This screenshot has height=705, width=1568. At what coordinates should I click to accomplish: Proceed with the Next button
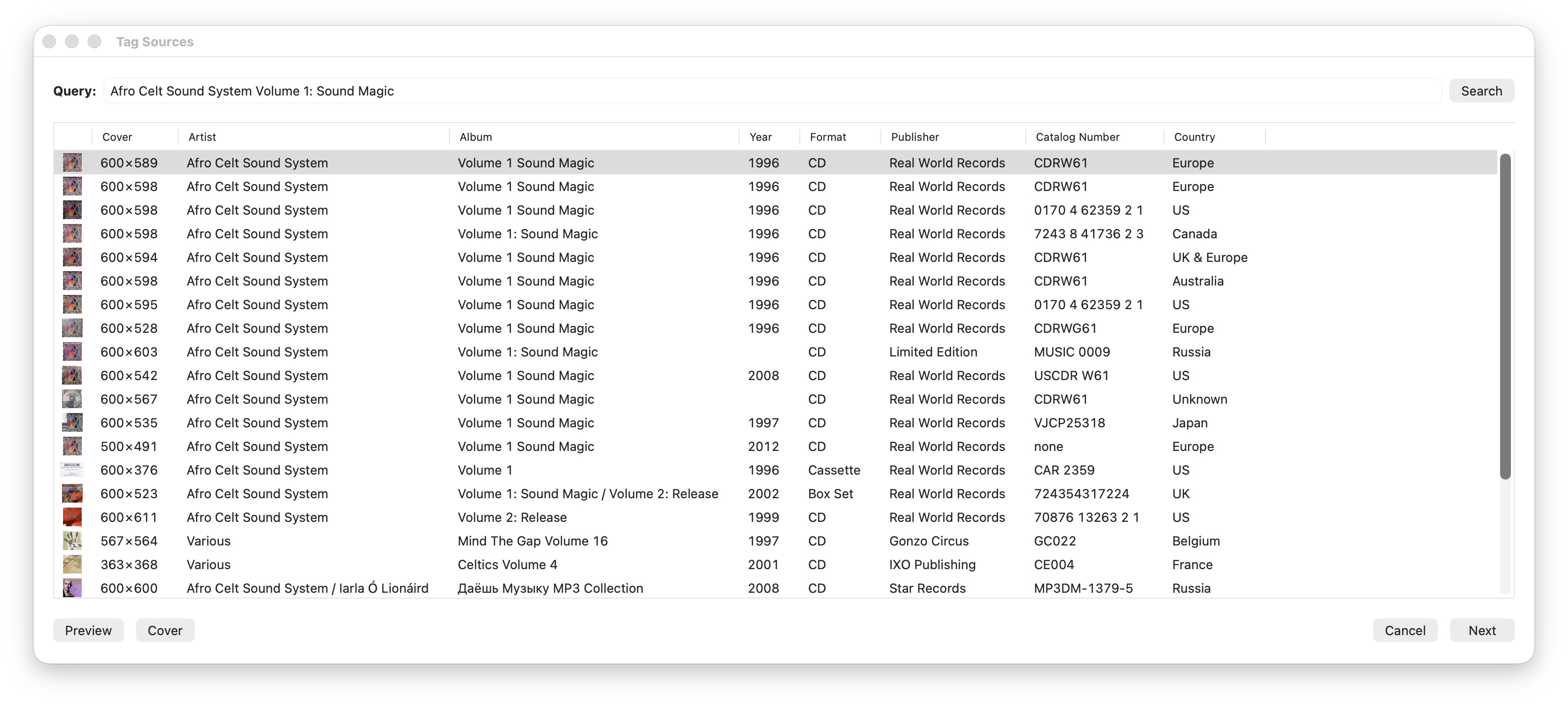tap(1481, 630)
